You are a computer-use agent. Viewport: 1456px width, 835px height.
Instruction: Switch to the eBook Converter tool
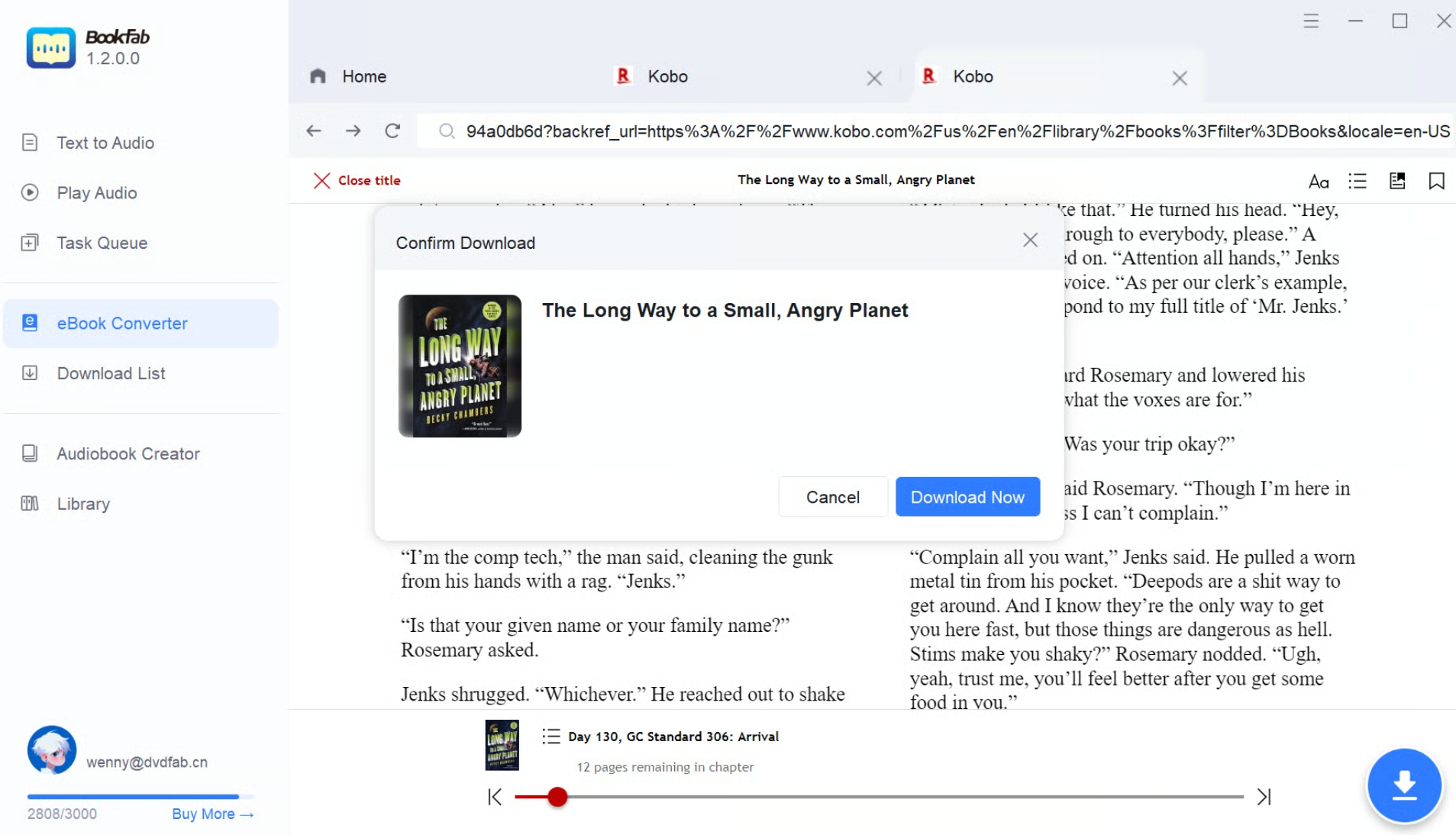point(121,323)
